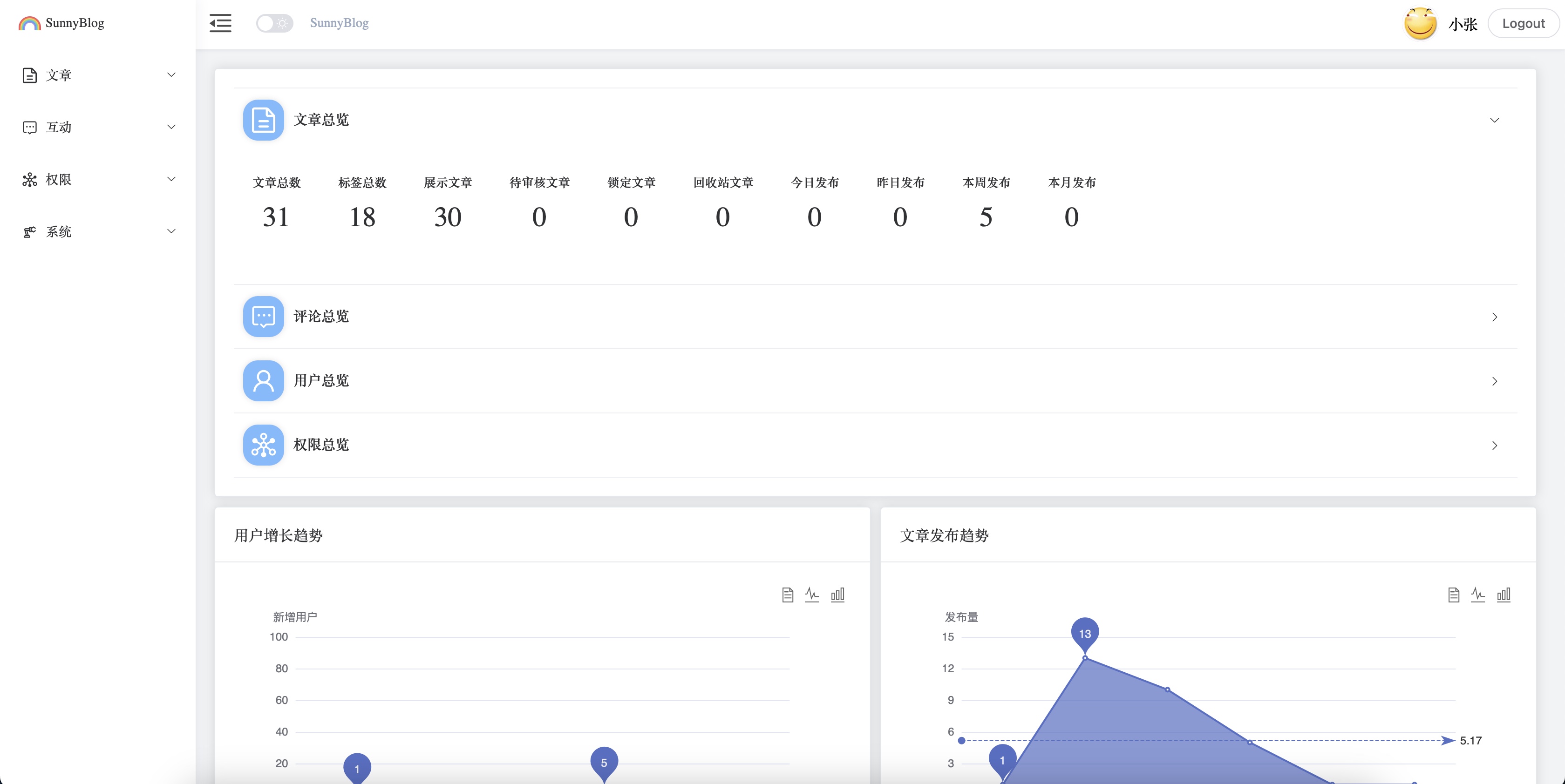Screen dimensions: 1565x784
Task: Collapse the 文章总览 panel chevron
Action: pos(1495,120)
